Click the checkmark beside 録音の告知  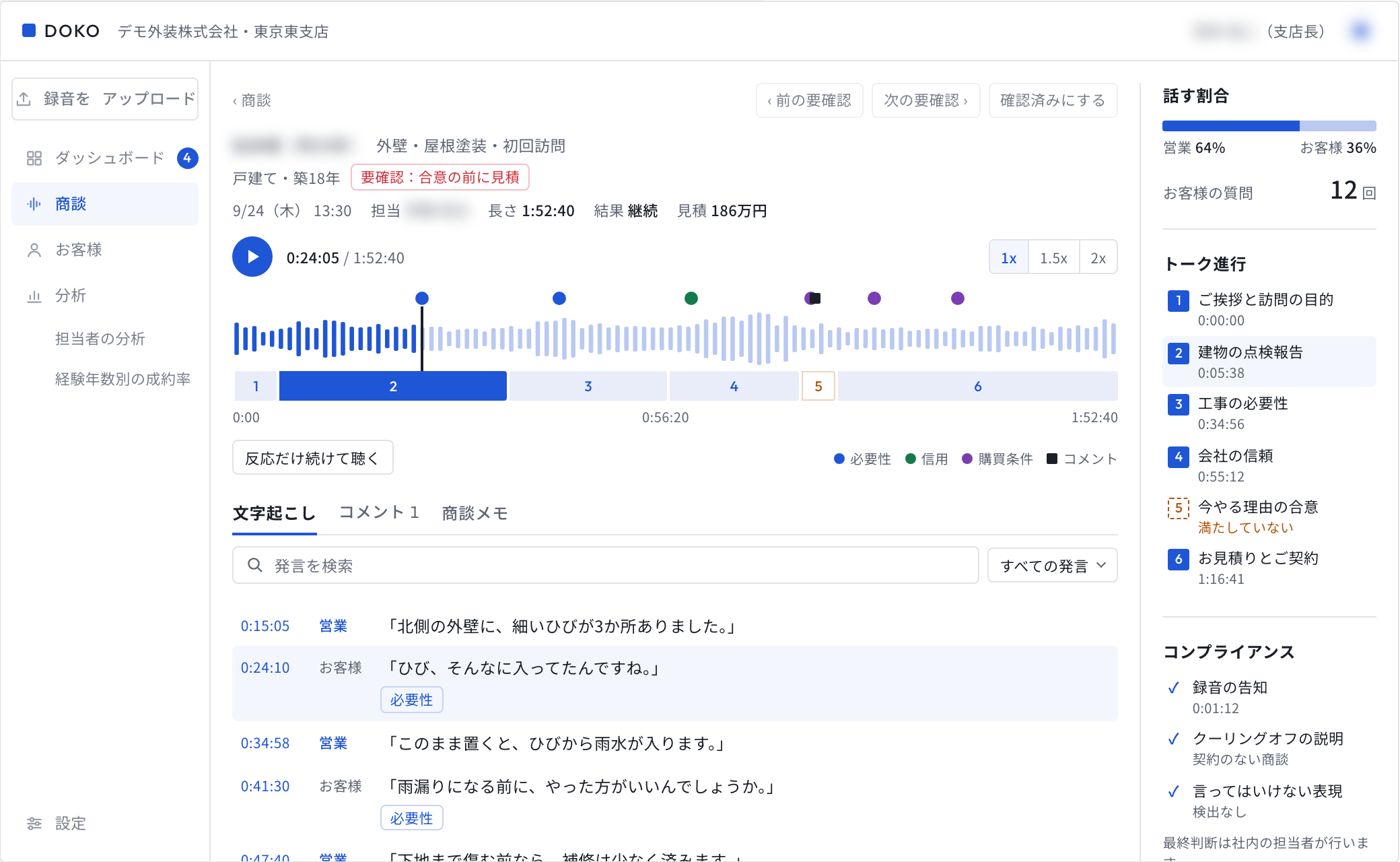(1173, 688)
